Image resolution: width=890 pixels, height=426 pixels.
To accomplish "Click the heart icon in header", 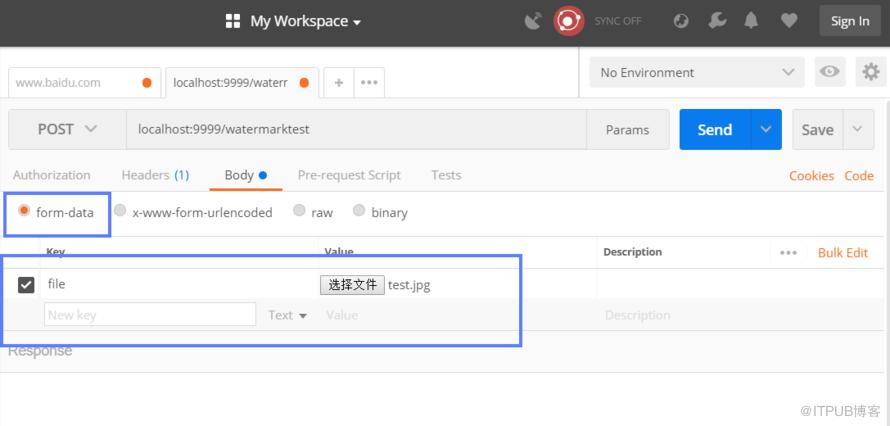I will tap(788, 21).
